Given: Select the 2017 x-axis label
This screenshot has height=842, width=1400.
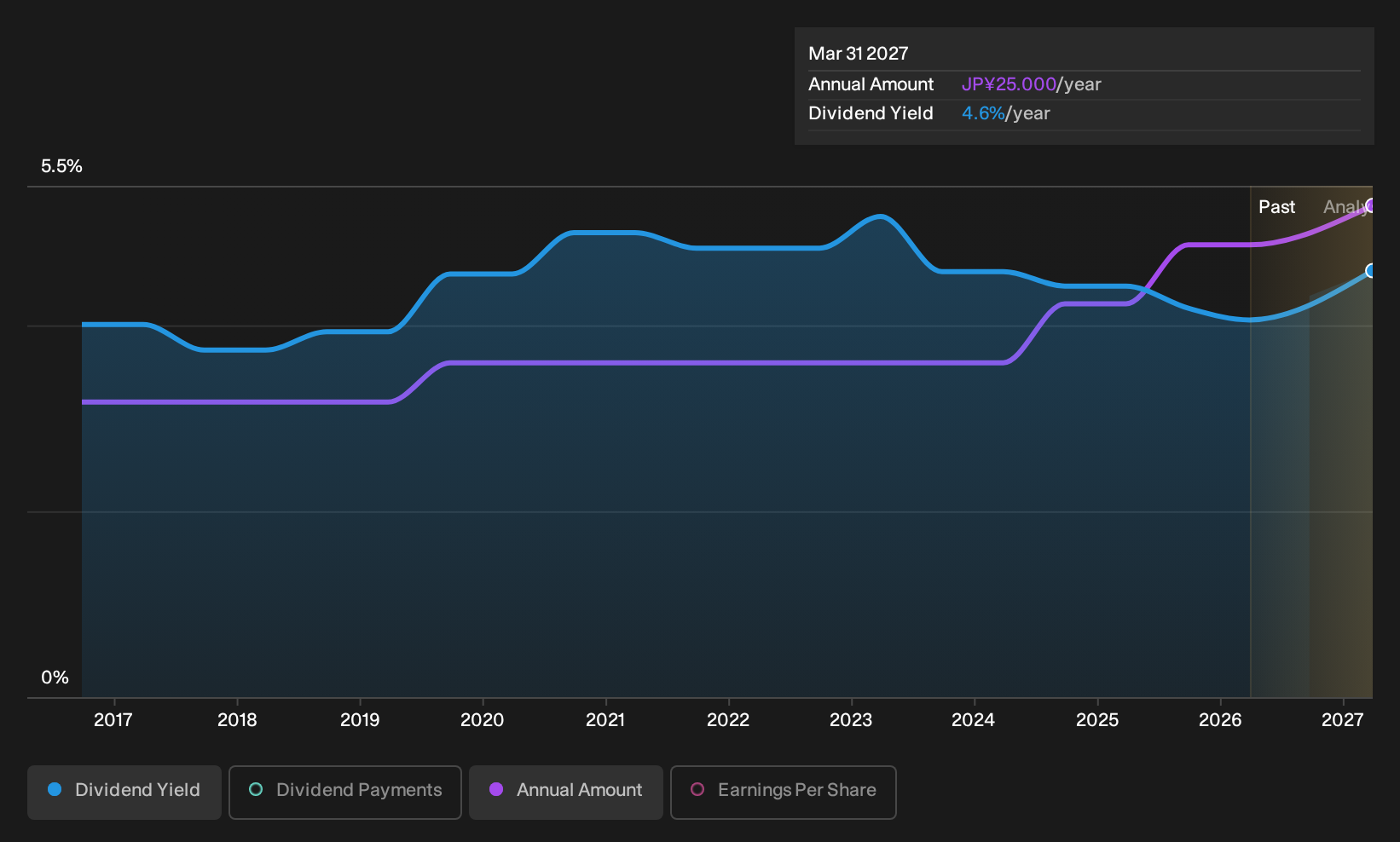Looking at the screenshot, I should pyautogui.click(x=113, y=720).
